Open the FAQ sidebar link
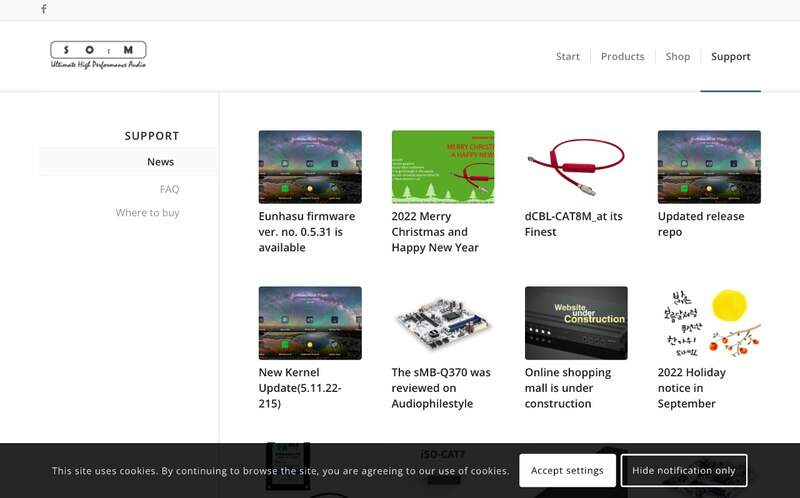 pyautogui.click(x=169, y=189)
